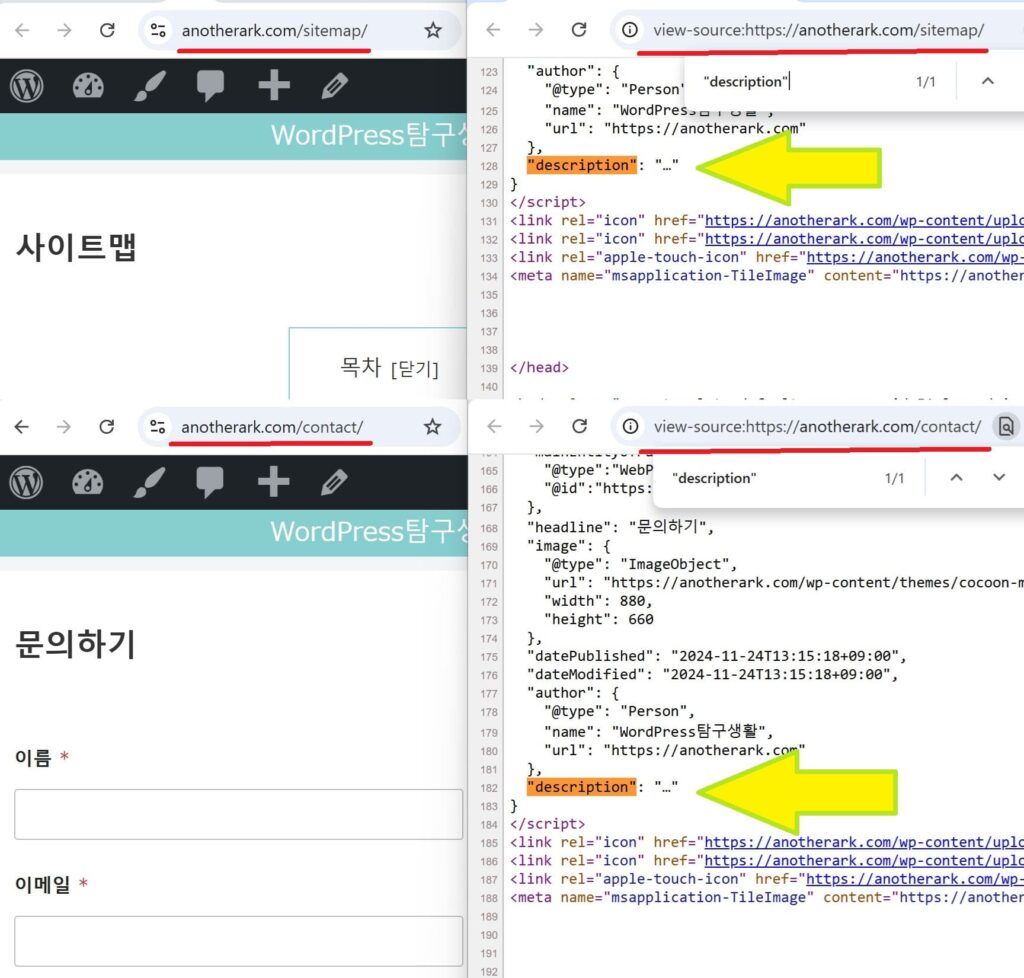Click highlighted "description" on source line 128
Image resolution: width=1024 pixels, height=978 pixels.
click(582, 165)
